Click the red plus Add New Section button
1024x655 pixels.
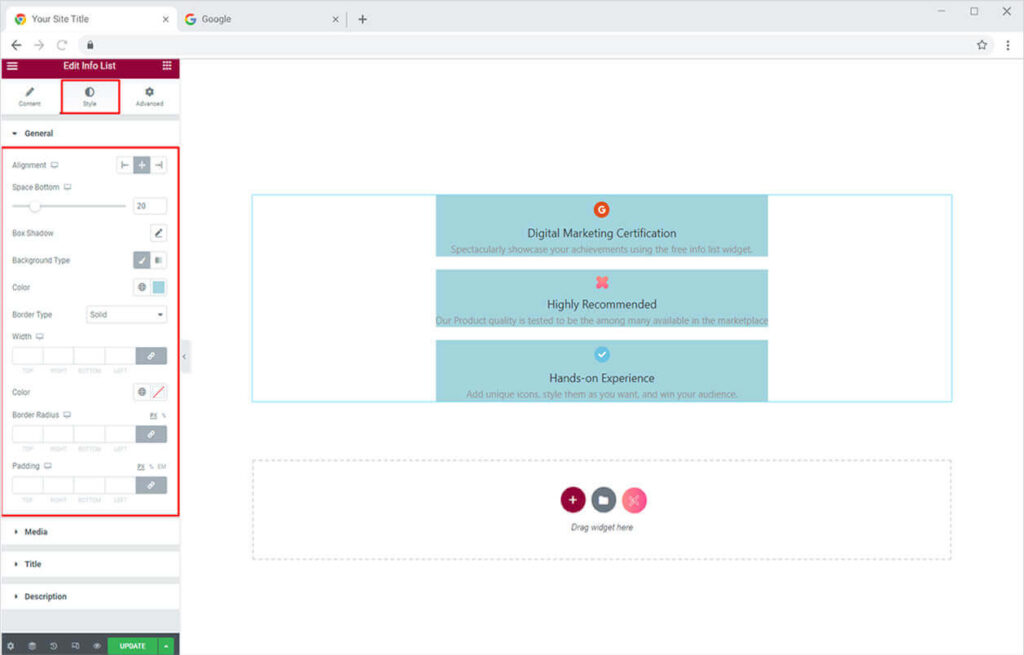[572, 500]
